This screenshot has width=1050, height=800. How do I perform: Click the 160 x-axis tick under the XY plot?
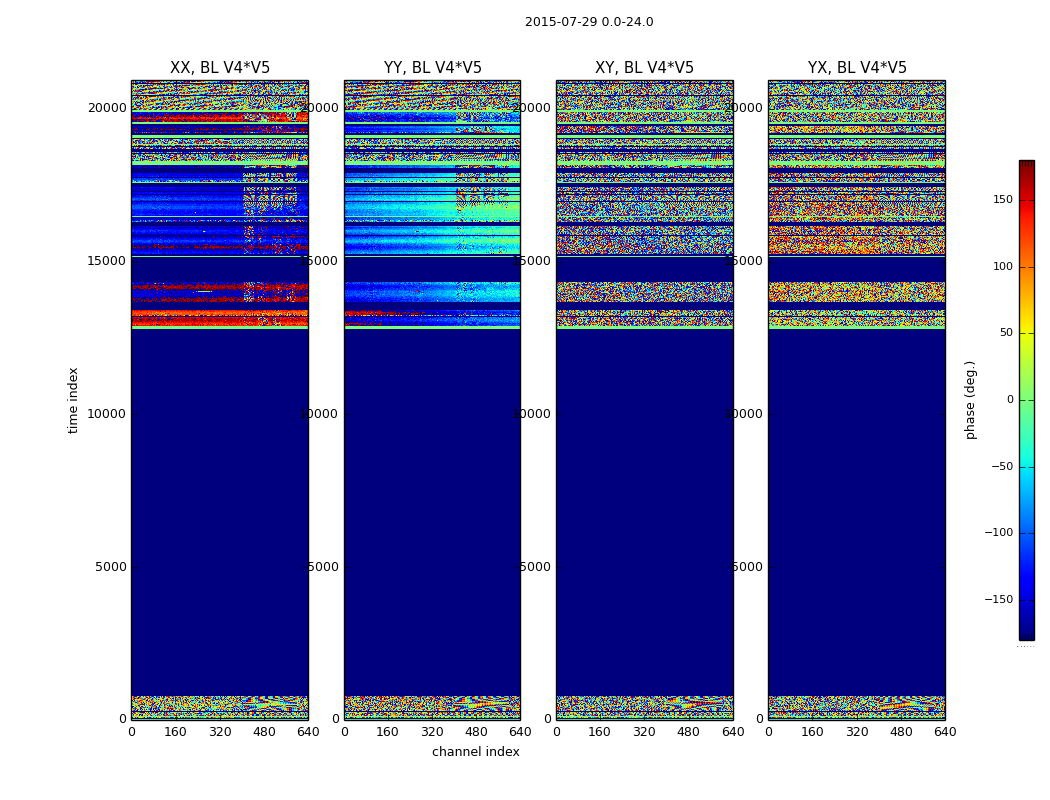600,732
